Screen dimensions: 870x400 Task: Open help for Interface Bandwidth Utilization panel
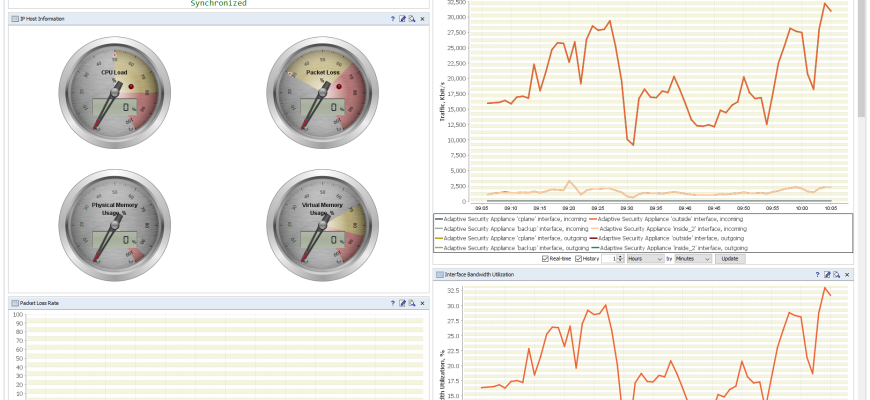click(817, 275)
